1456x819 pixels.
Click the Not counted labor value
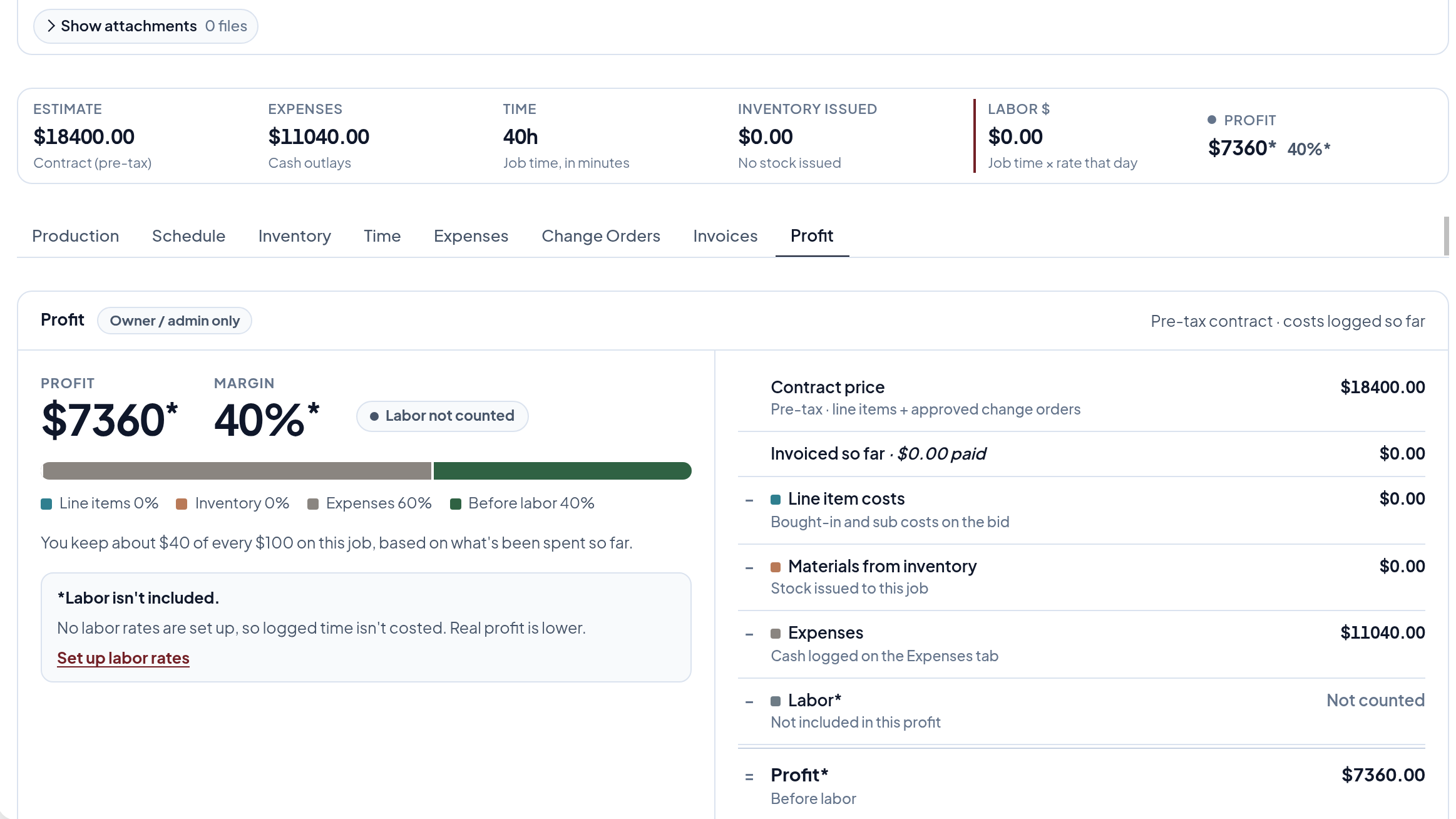(x=1375, y=700)
